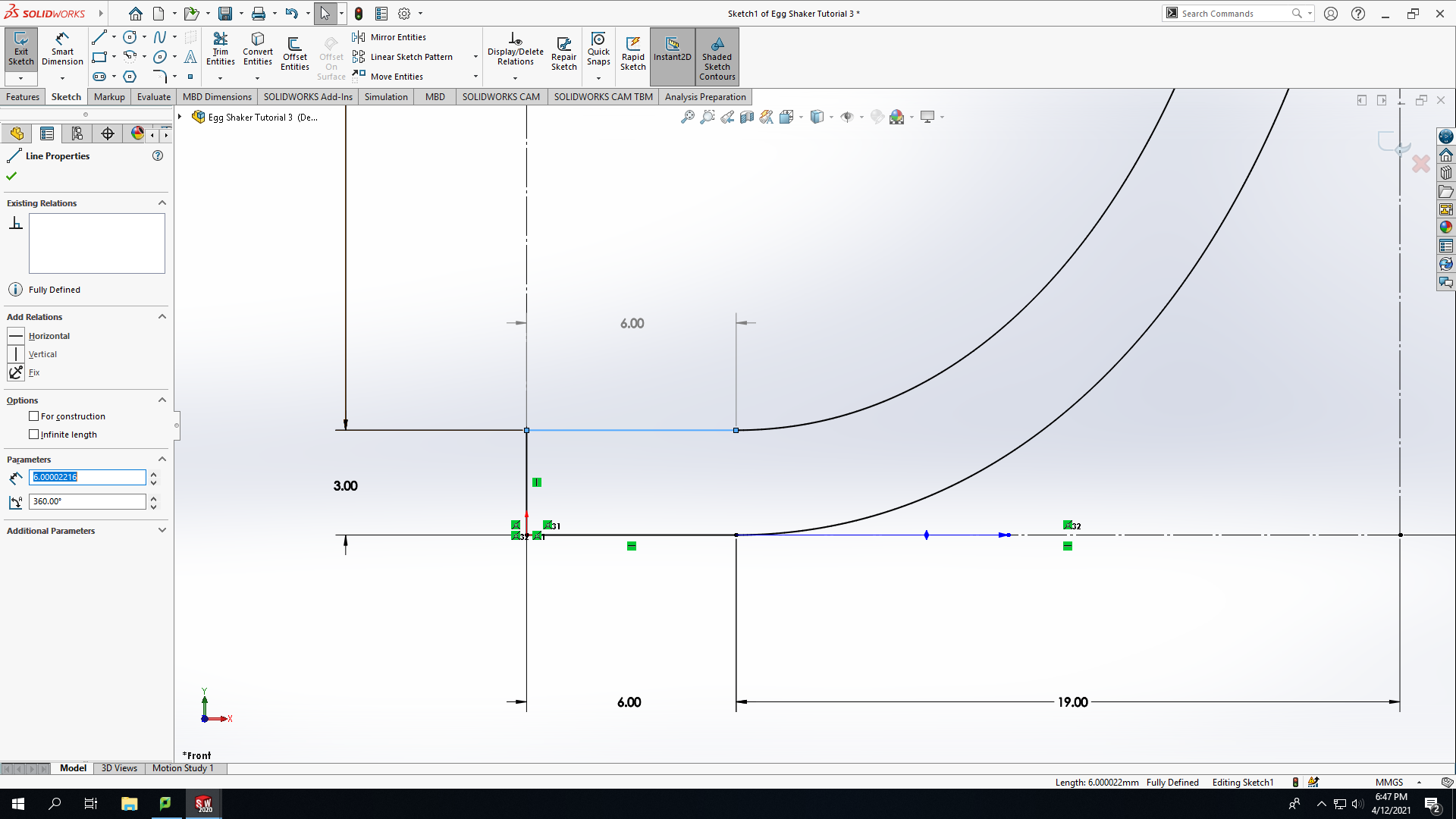The height and width of the screenshot is (819, 1456).
Task: Select the Smart Dimension tool
Action: pos(62,49)
